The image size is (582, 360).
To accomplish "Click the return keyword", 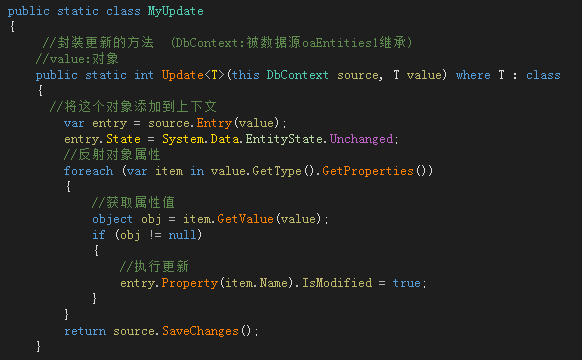I will [85, 331].
